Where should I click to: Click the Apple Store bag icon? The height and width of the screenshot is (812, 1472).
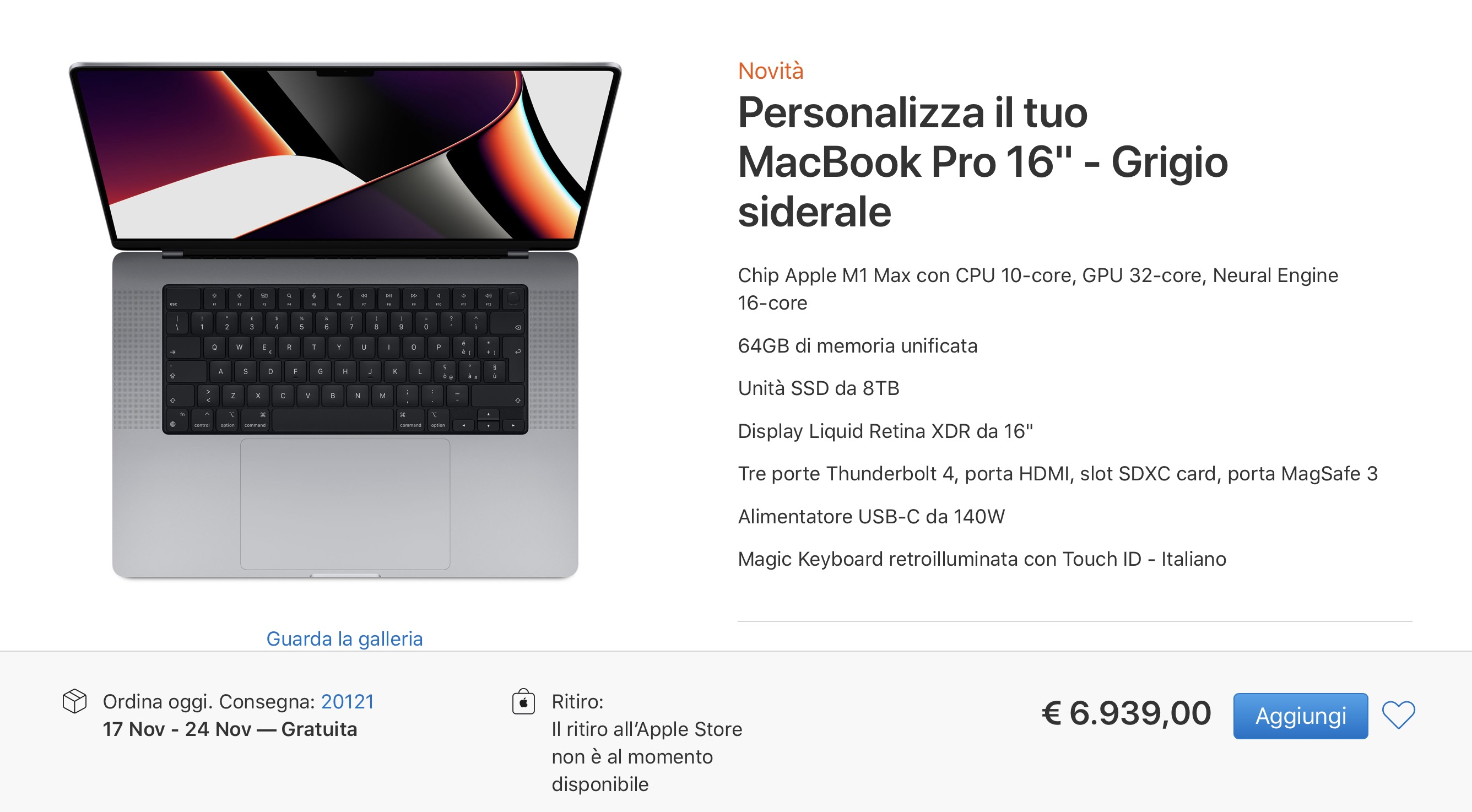pos(523,702)
